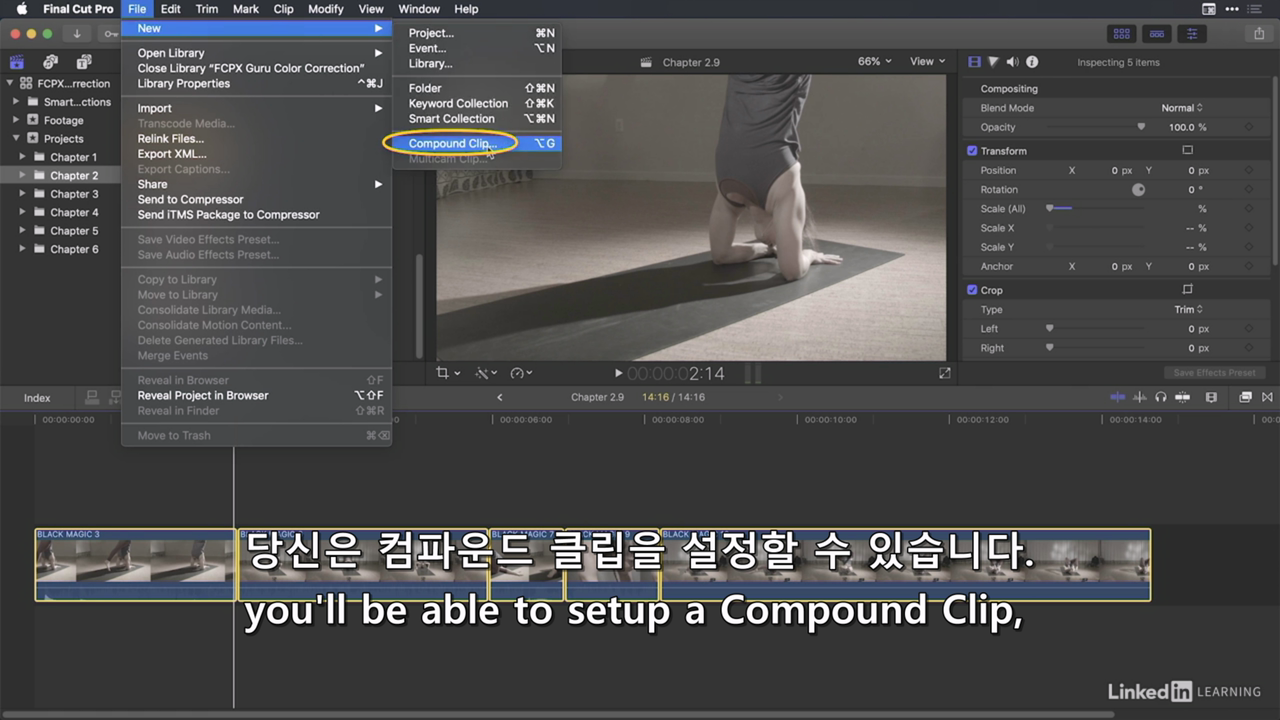Viewport: 1280px width, 720px height.
Task: Expand the Chapter 1 folder
Action: coord(24,157)
